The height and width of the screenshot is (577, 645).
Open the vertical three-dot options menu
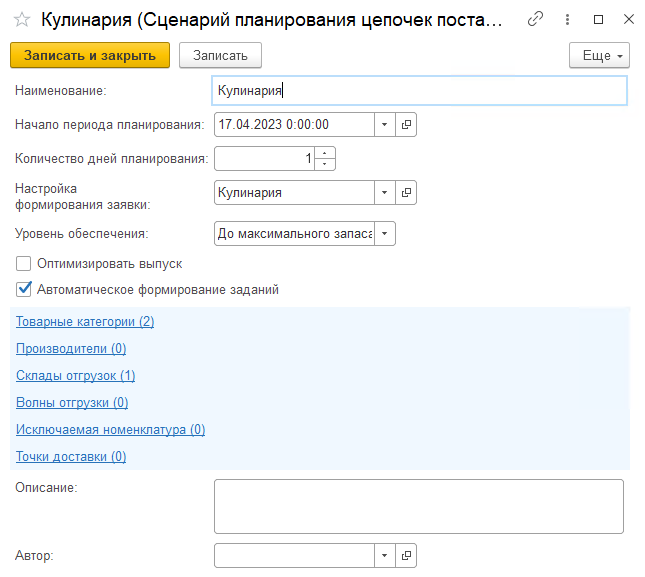point(569,19)
